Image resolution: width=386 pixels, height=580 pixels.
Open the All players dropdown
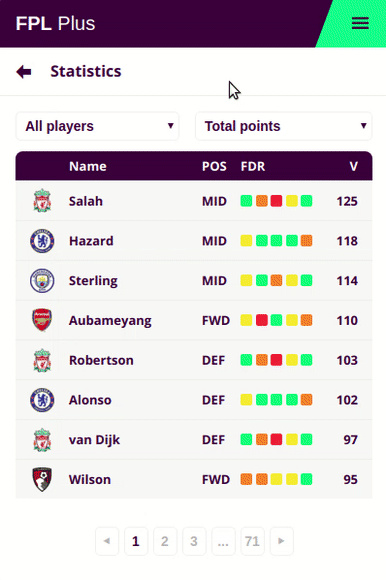click(x=97, y=126)
